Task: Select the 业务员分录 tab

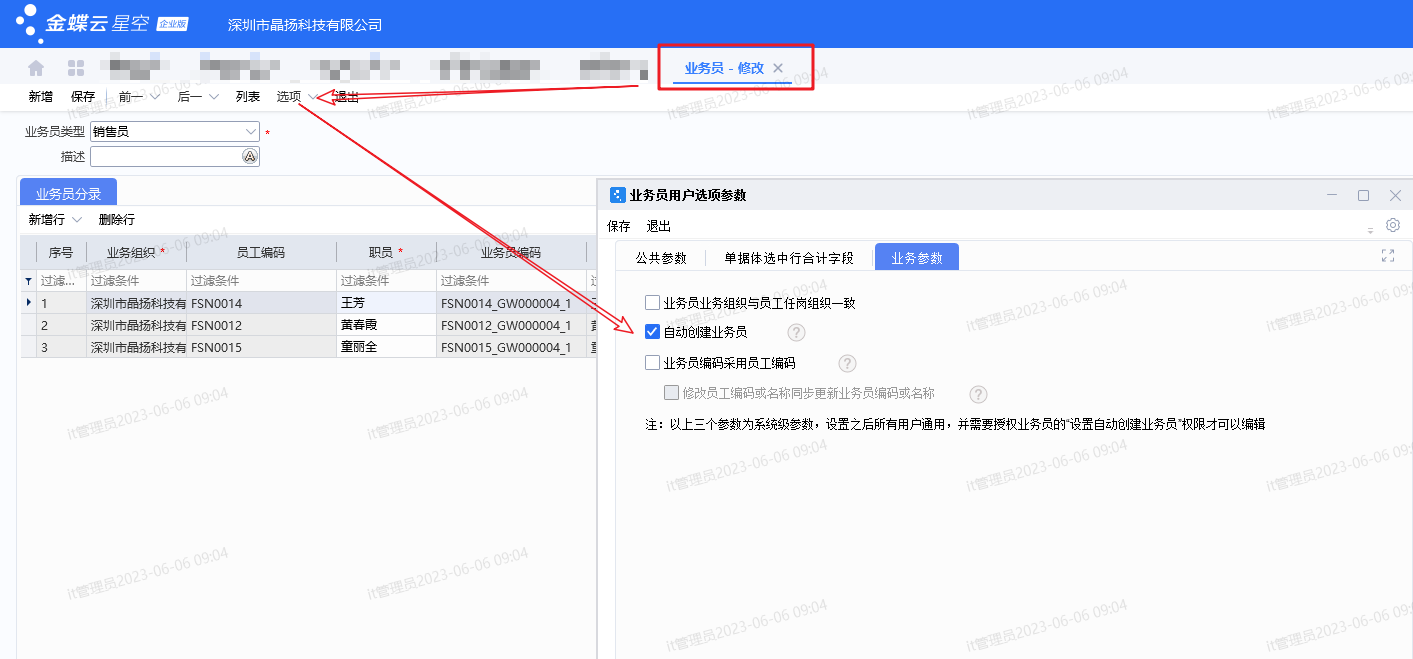Action: pyautogui.click(x=69, y=194)
